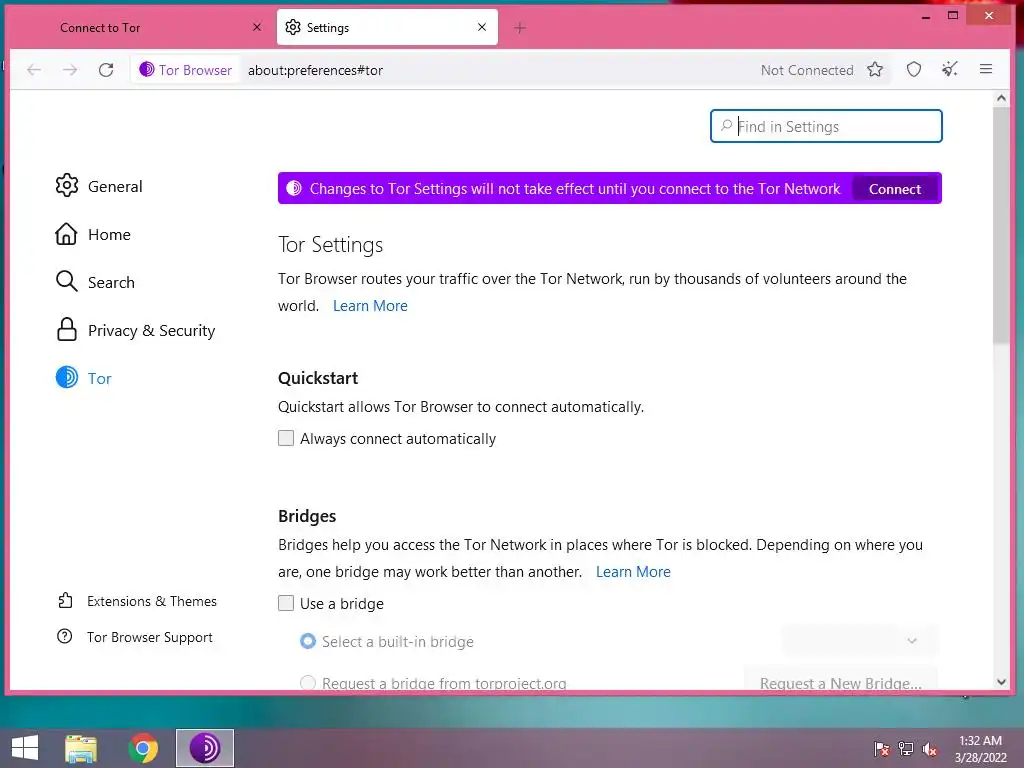Select the Settings tab
The image size is (1024, 768).
(387, 27)
